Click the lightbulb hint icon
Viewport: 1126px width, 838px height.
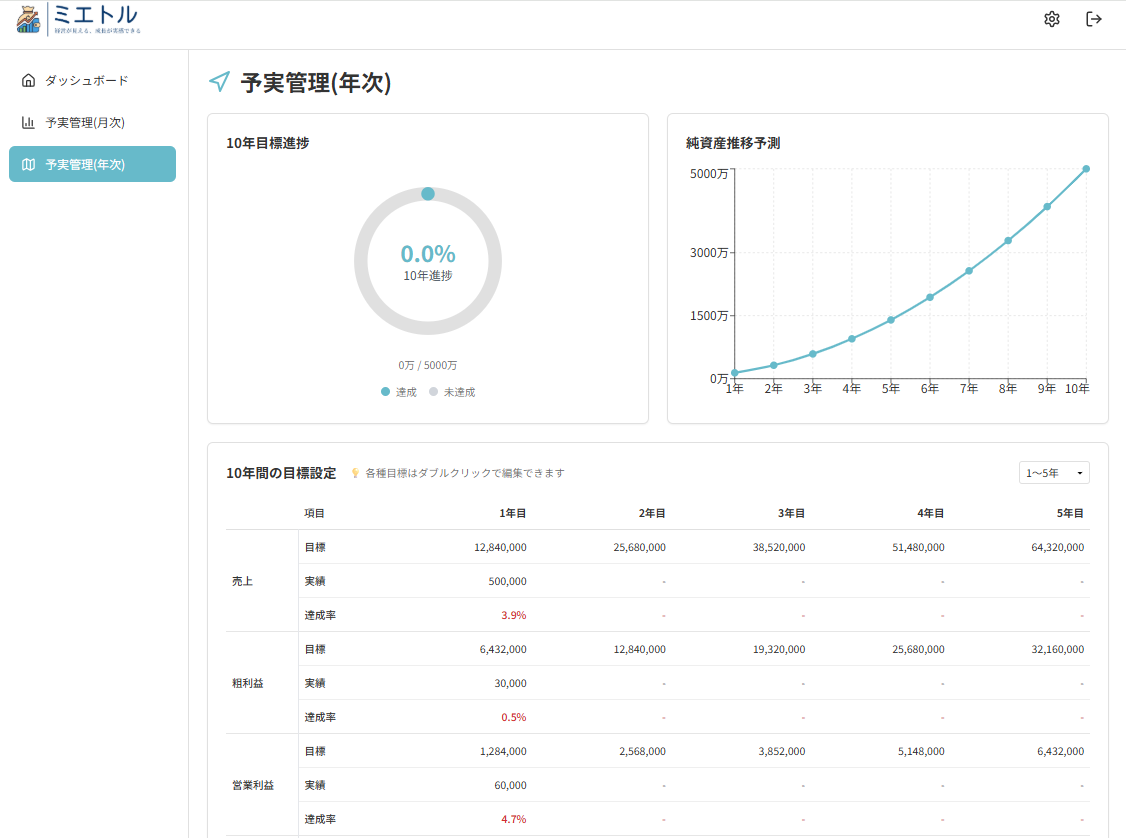[x=355, y=473]
